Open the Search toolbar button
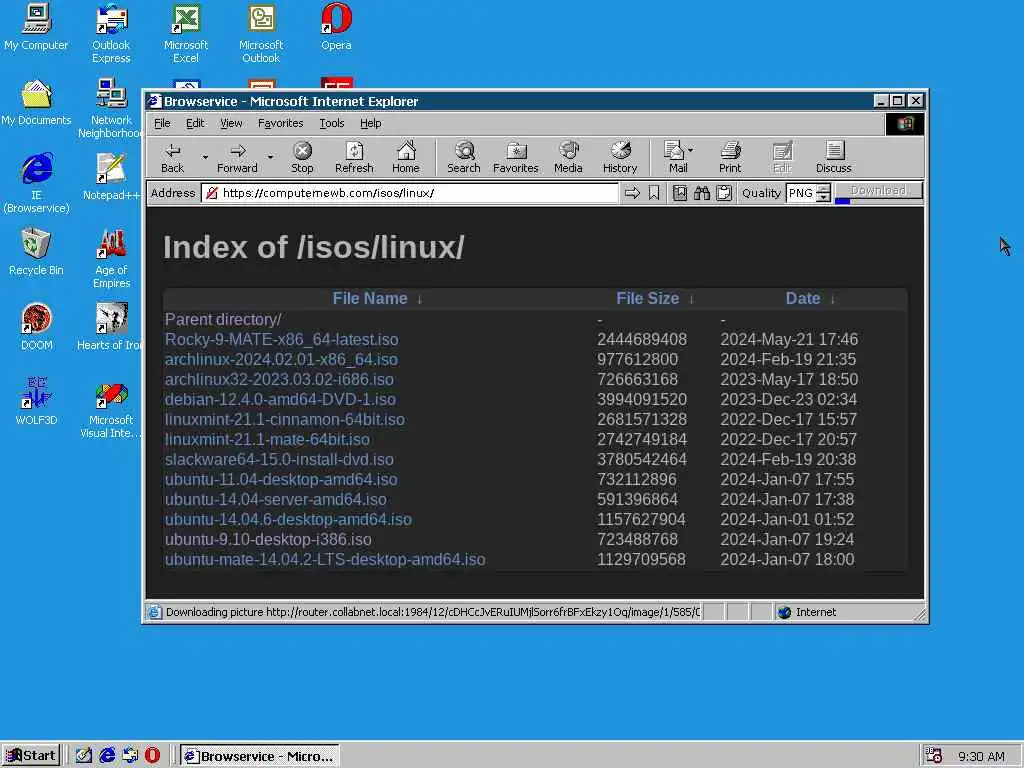Image resolution: width=1024 pixels, height=768 pixels. pos(464,157)
